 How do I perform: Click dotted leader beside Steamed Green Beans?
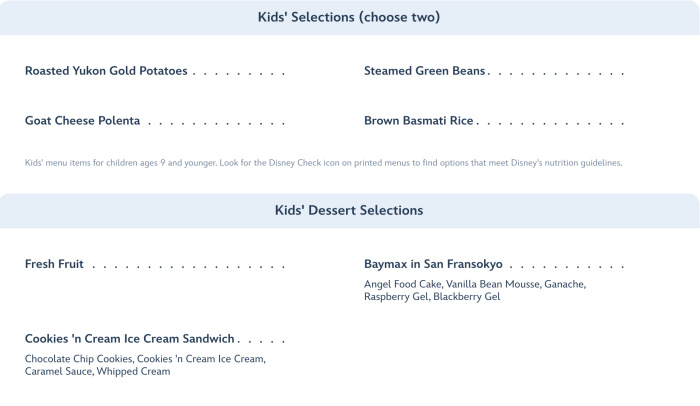pyautogui.click(x=557, y=72)
